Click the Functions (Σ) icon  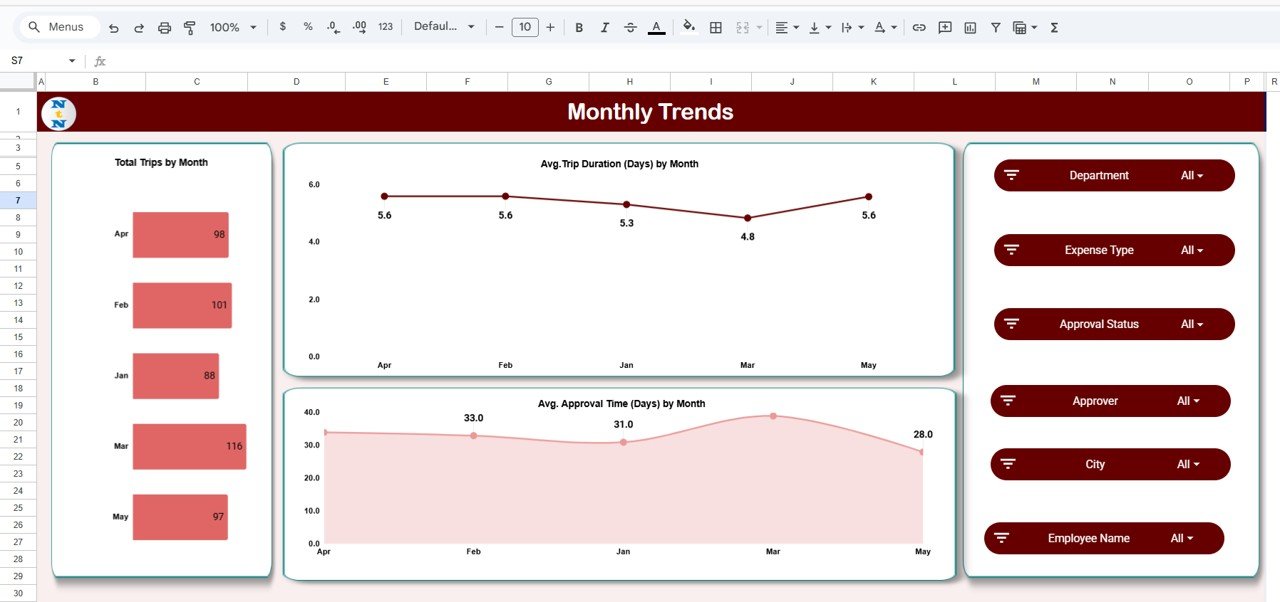tap(1053, 27)
